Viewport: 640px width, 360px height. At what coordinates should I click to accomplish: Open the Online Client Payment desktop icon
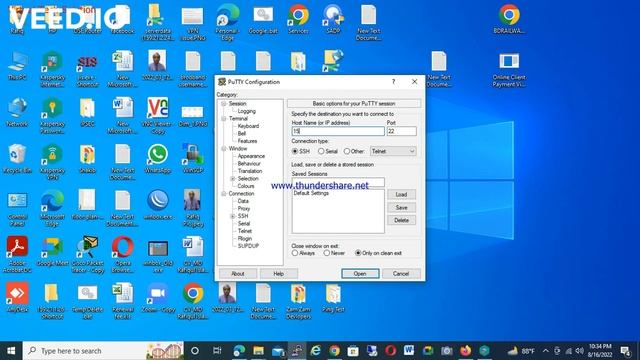509,69
